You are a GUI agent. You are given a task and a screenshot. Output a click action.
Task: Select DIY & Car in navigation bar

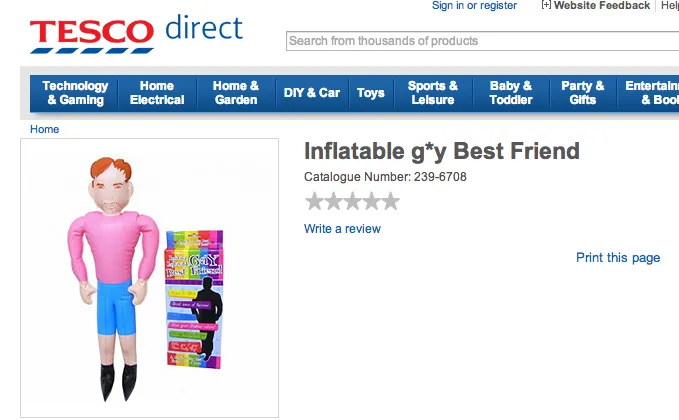pos(312,93)
